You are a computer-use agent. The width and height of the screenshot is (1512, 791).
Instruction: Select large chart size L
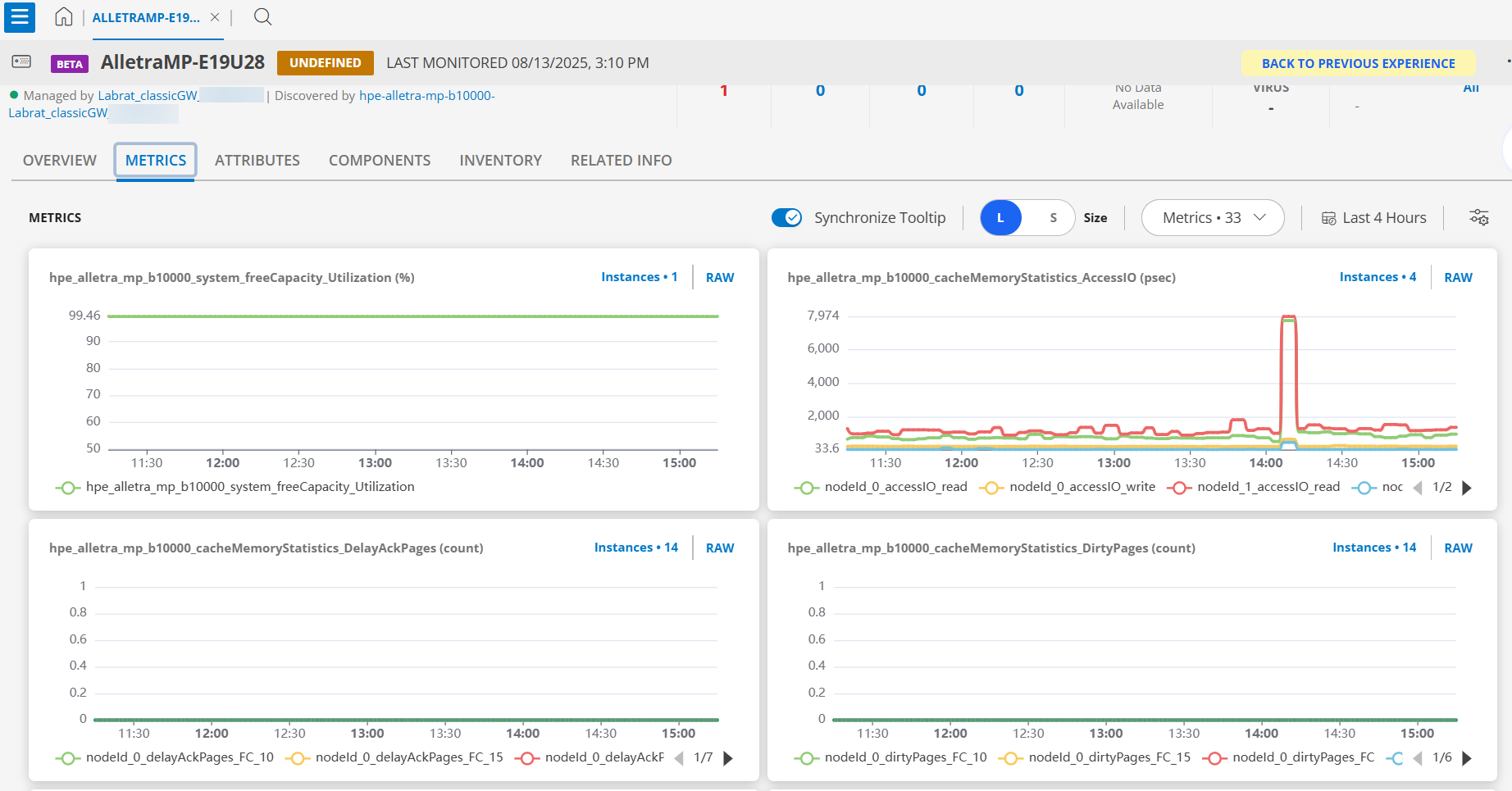[x=1000, y=217]
